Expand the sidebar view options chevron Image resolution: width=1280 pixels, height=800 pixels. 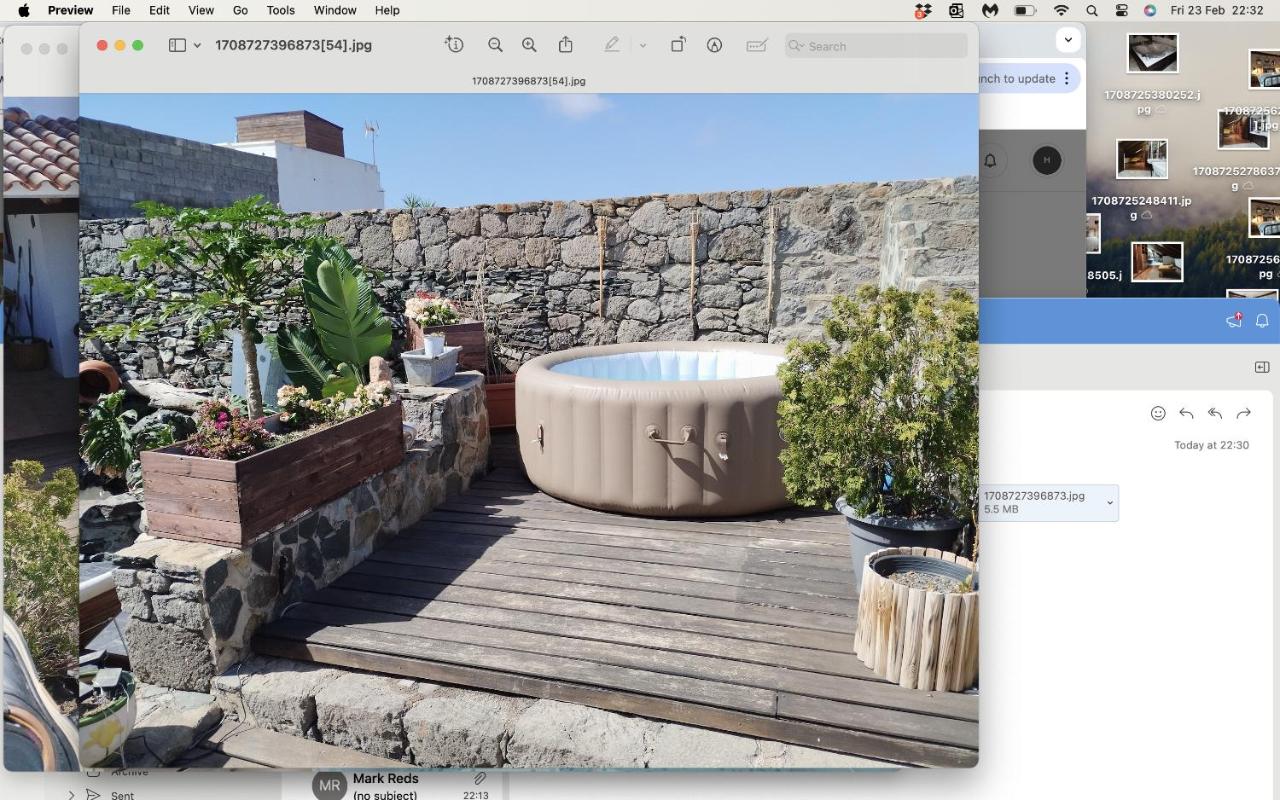coord(197,45)
